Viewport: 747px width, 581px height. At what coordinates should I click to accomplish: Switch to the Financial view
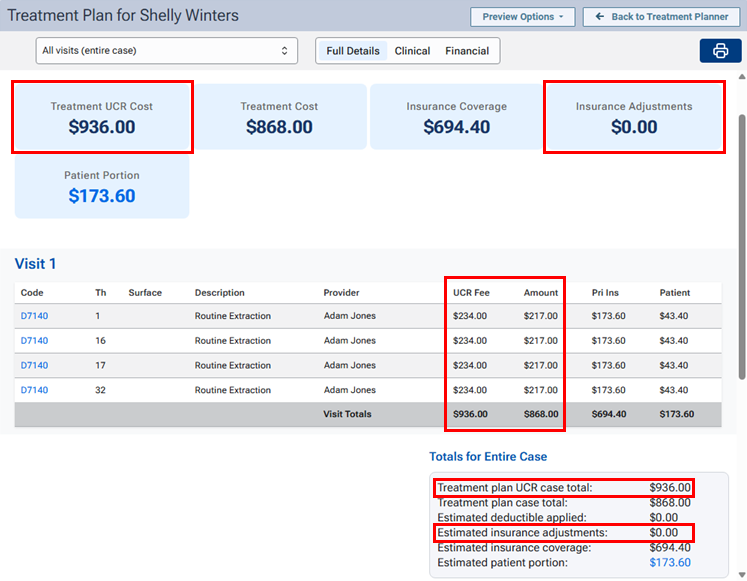[x=467, y=51]
